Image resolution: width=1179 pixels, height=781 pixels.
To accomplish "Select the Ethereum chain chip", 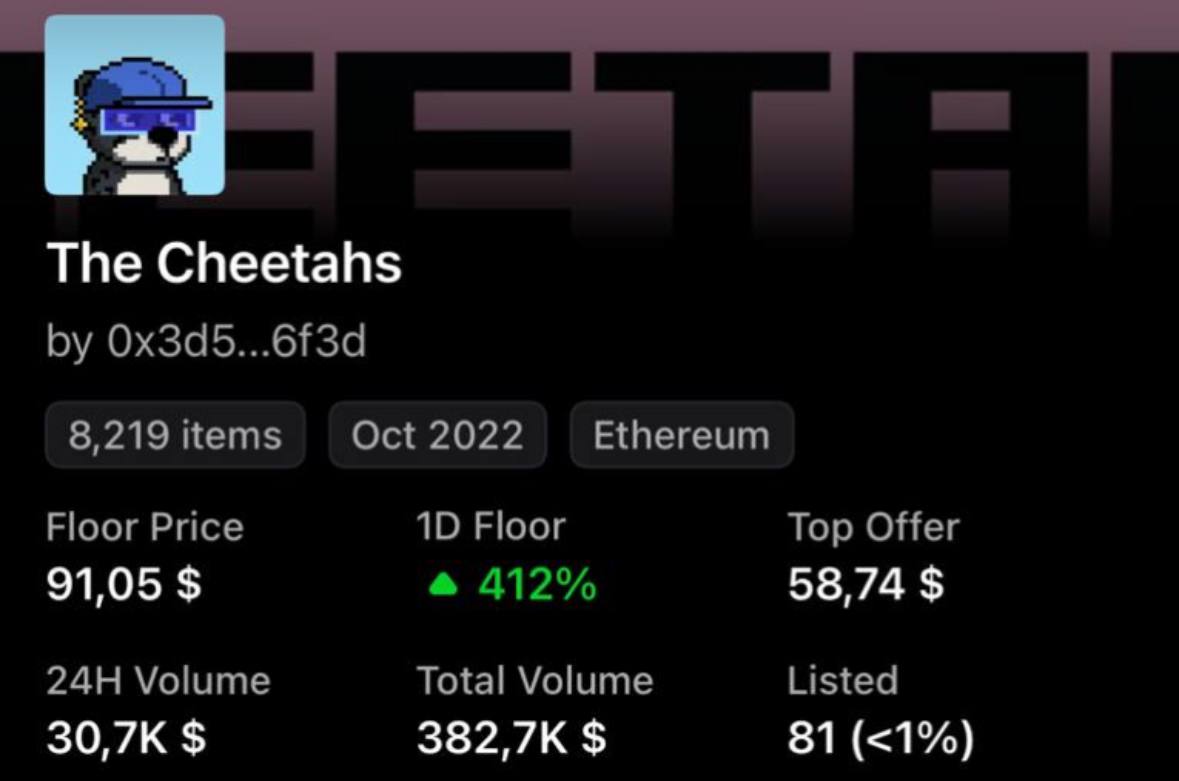I will (x=681, y=434).
